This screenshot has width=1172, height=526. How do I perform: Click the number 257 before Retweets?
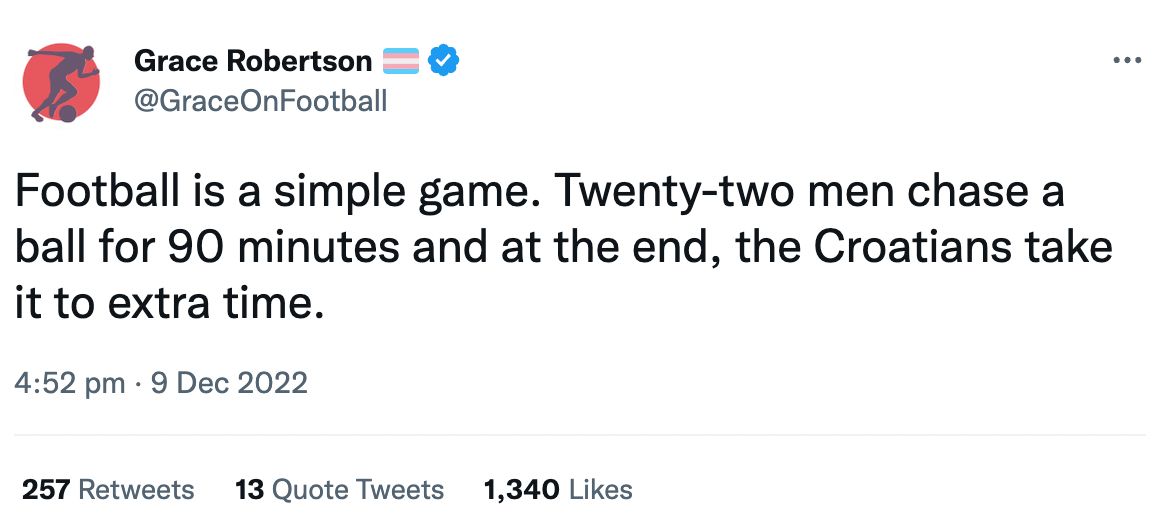coord(46,490)
